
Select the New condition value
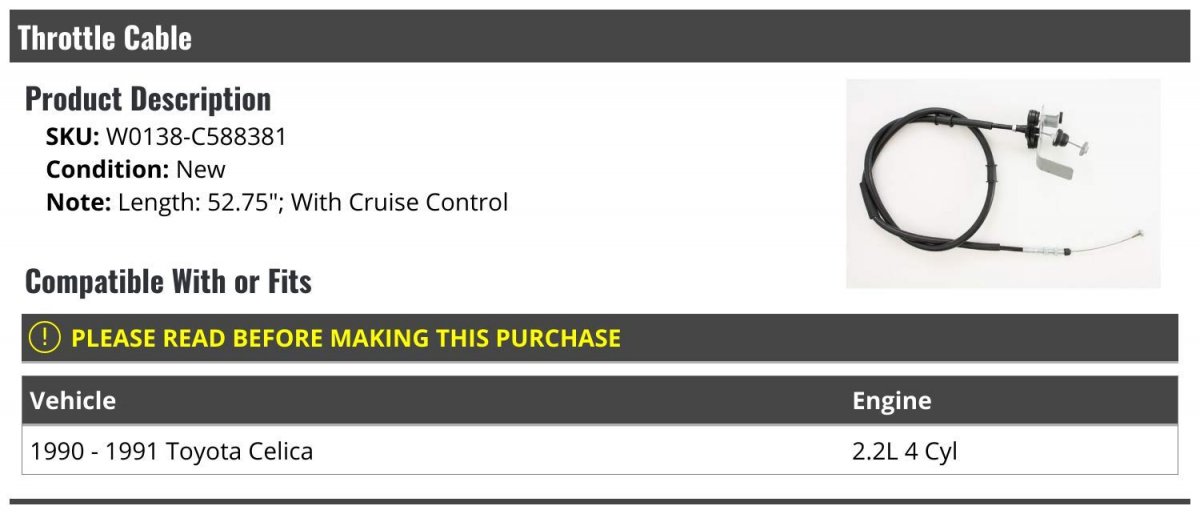[201, 169]
